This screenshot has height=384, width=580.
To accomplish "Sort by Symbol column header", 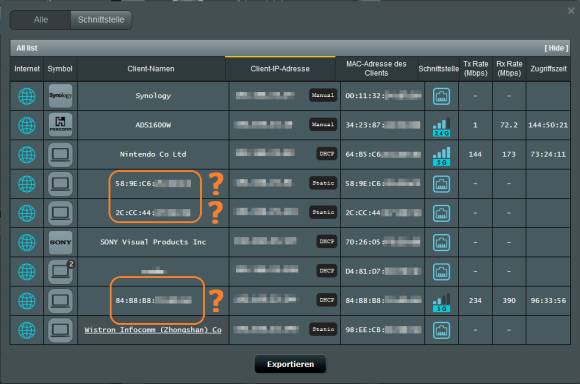I will (x=60, y=69).
